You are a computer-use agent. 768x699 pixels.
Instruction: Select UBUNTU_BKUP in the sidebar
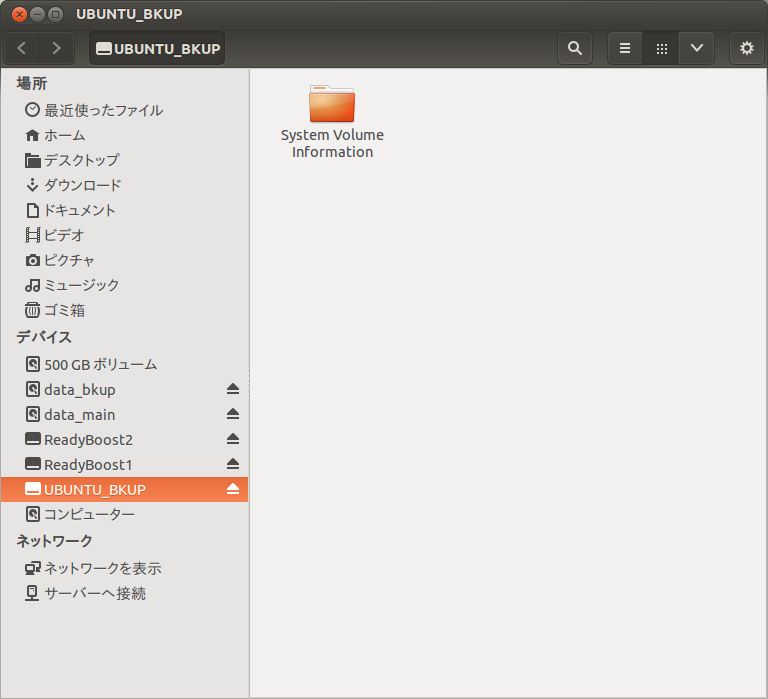click(124, 489)
